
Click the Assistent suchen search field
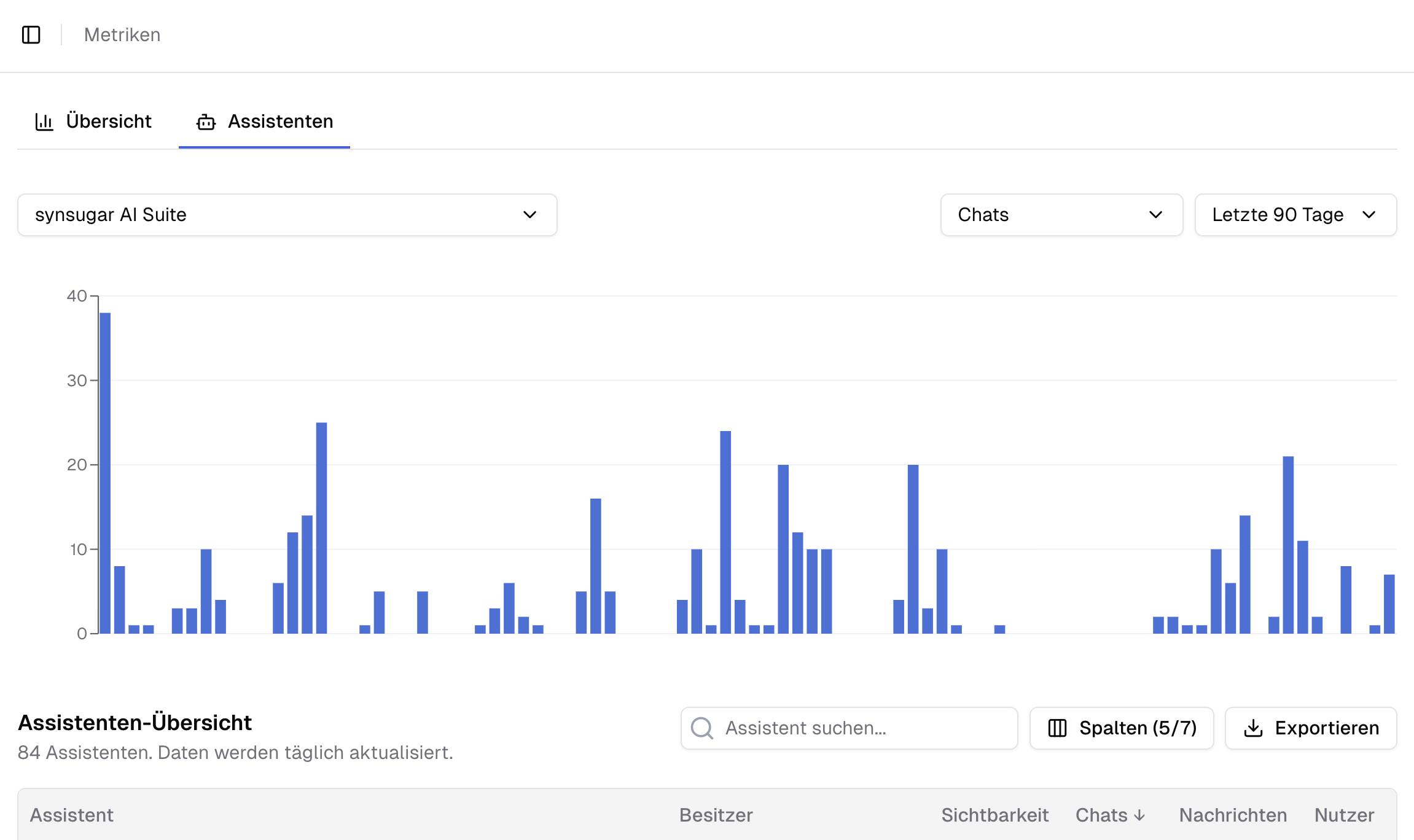click(848, 728)
